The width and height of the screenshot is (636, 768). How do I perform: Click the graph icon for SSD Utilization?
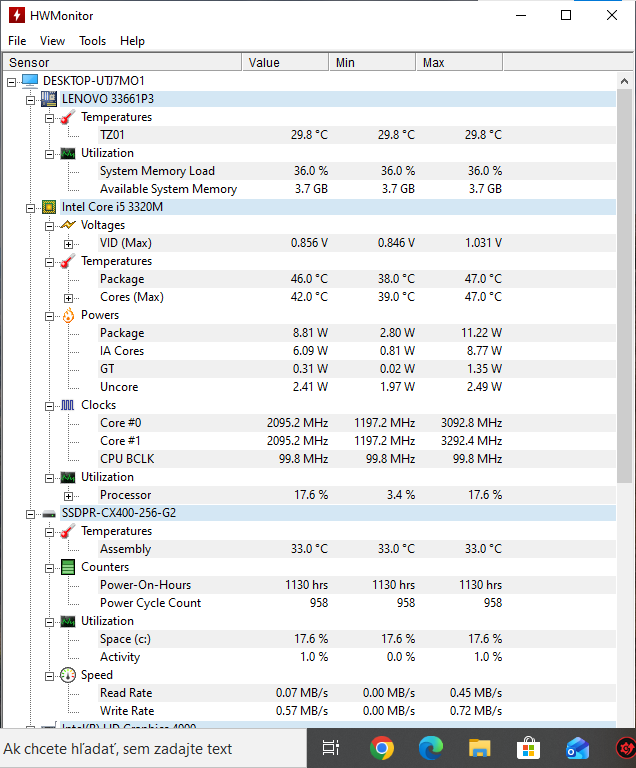pos(68,621)
